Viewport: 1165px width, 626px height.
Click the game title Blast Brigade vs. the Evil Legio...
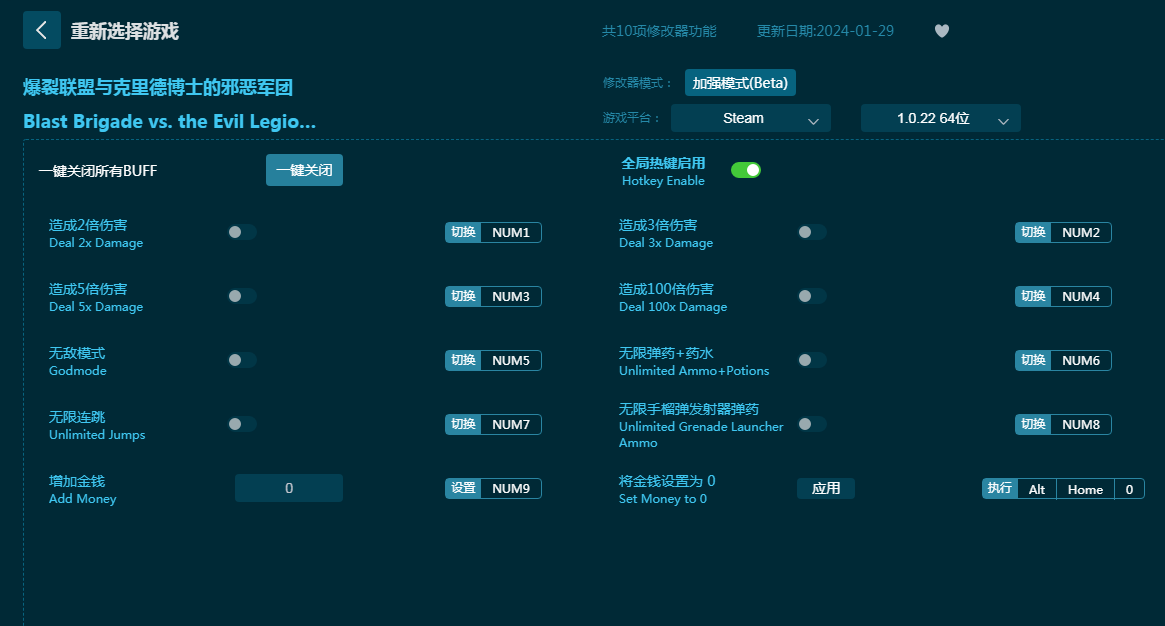[x=169, y=121]
